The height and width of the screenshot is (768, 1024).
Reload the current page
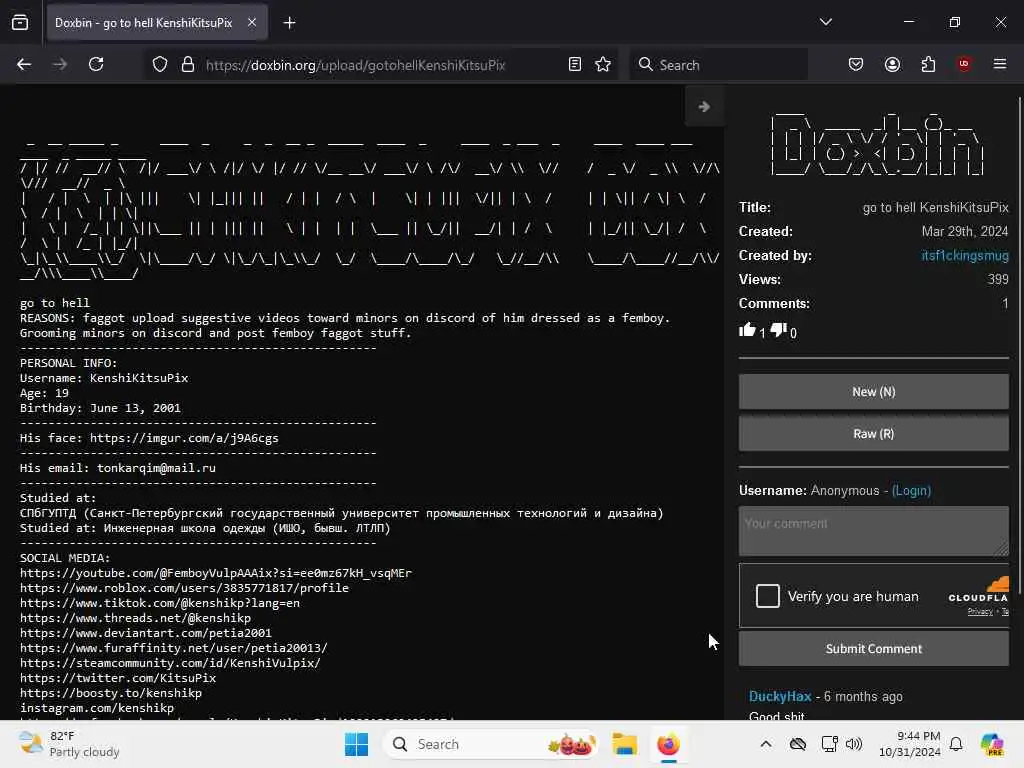click(97, 64)
